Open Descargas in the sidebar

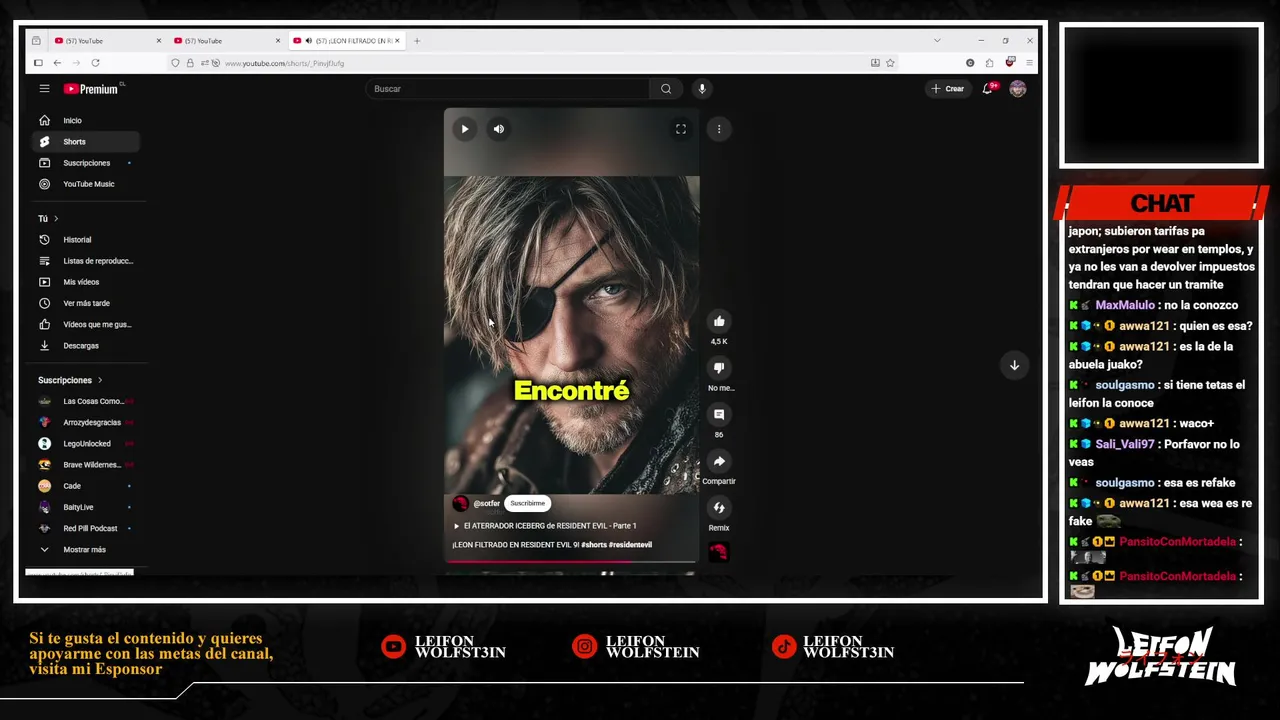pos(85,345)
